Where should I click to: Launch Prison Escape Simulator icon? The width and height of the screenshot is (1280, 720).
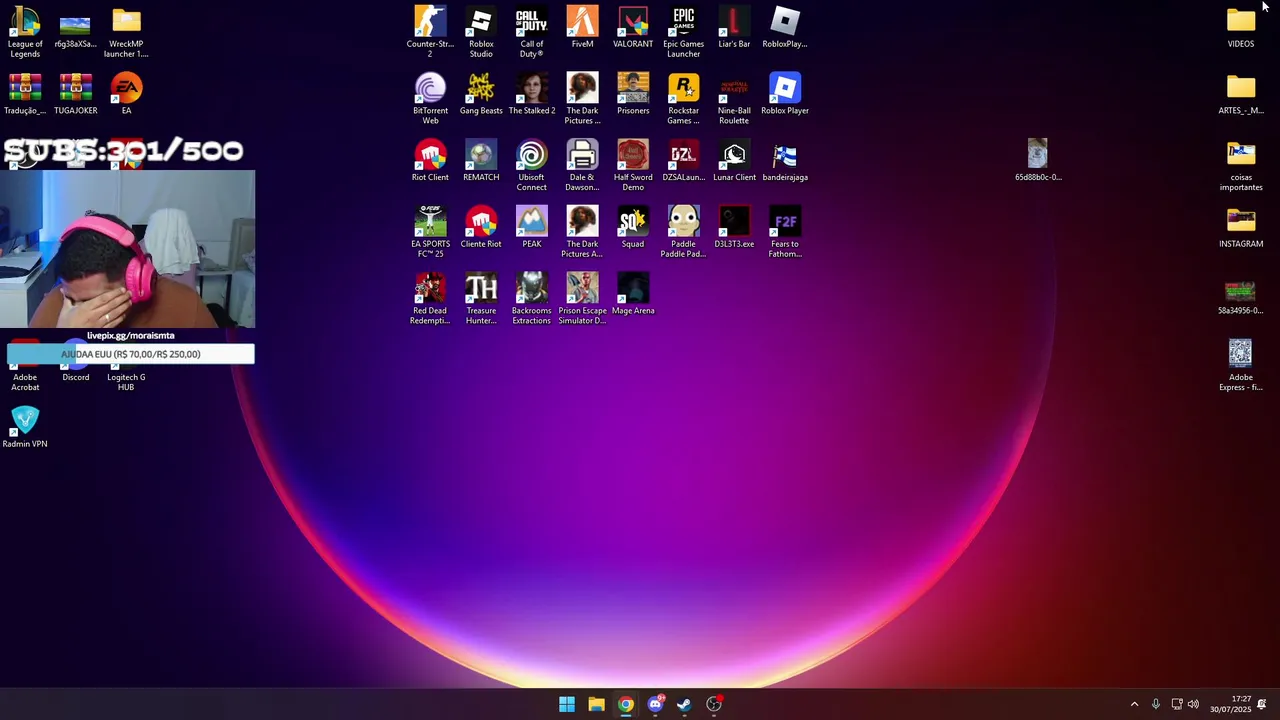pyautogui.click(x=582, y=298)
